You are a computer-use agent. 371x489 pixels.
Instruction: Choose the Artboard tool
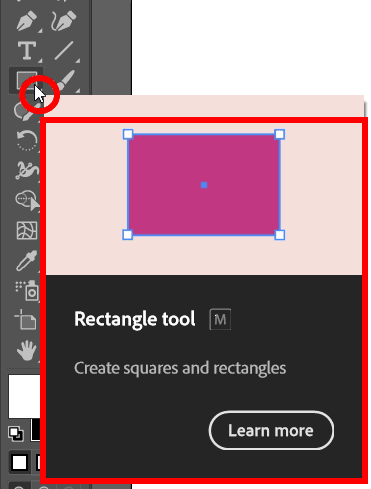(26, 319)
